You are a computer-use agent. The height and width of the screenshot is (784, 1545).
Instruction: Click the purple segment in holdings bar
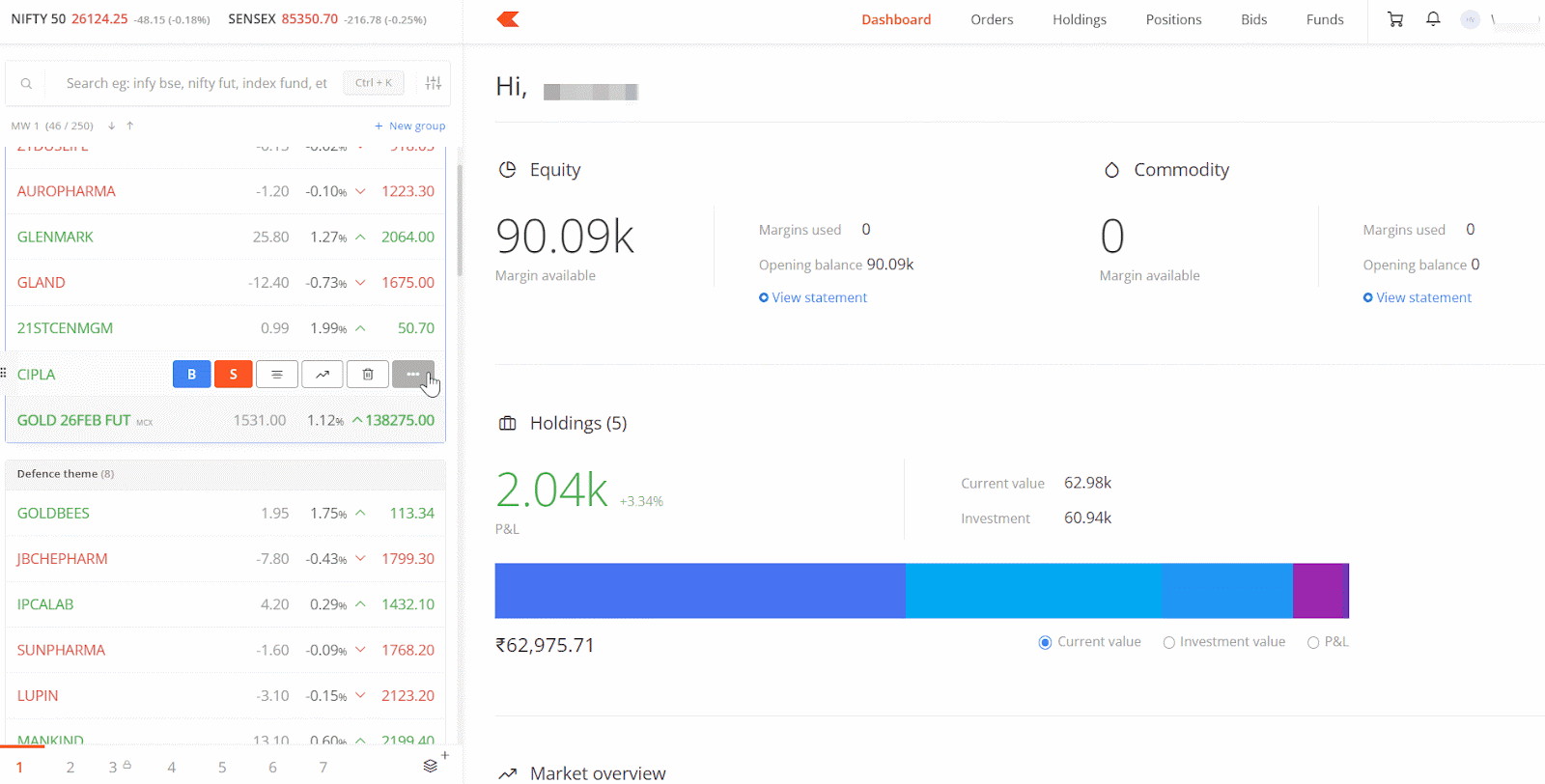(1320, 591)
